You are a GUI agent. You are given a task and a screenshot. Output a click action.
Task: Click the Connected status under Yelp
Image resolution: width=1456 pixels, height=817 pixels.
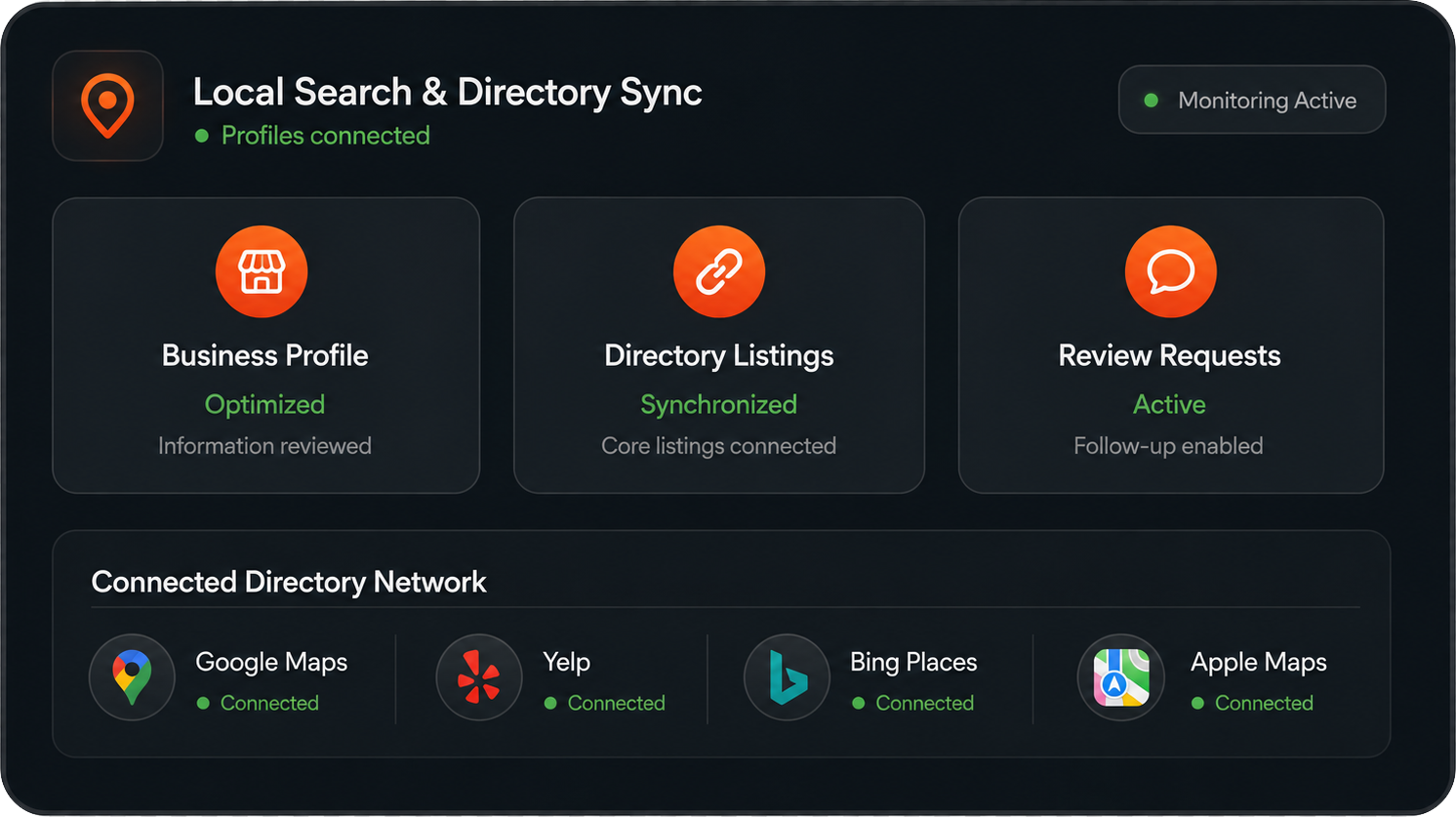pos(605,703)
